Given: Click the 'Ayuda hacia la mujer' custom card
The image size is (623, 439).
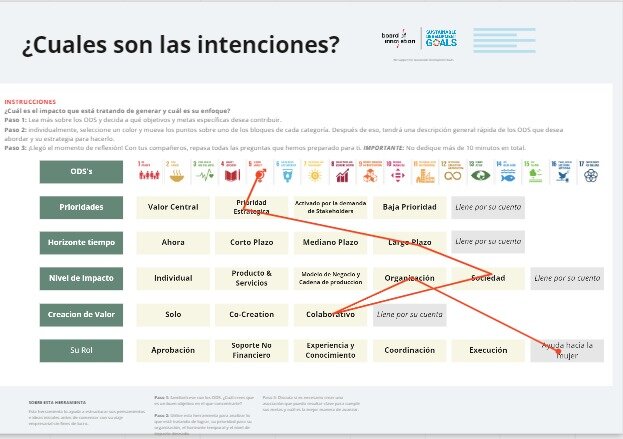Looking at the screenshot, I should pyautogui.click(x=567, y=350).
